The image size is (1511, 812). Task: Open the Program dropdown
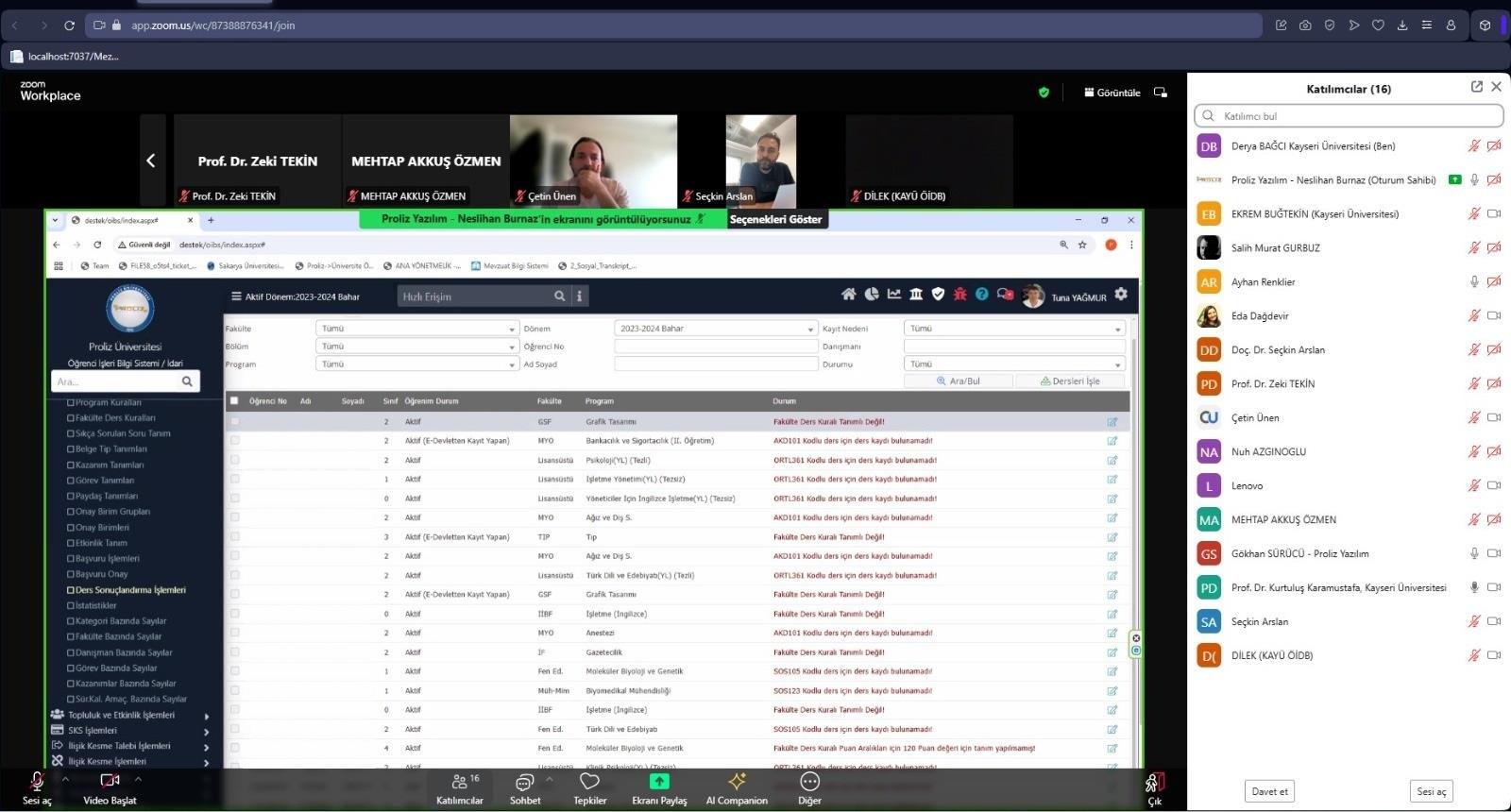pyautogui.click(x=417, y=364)
